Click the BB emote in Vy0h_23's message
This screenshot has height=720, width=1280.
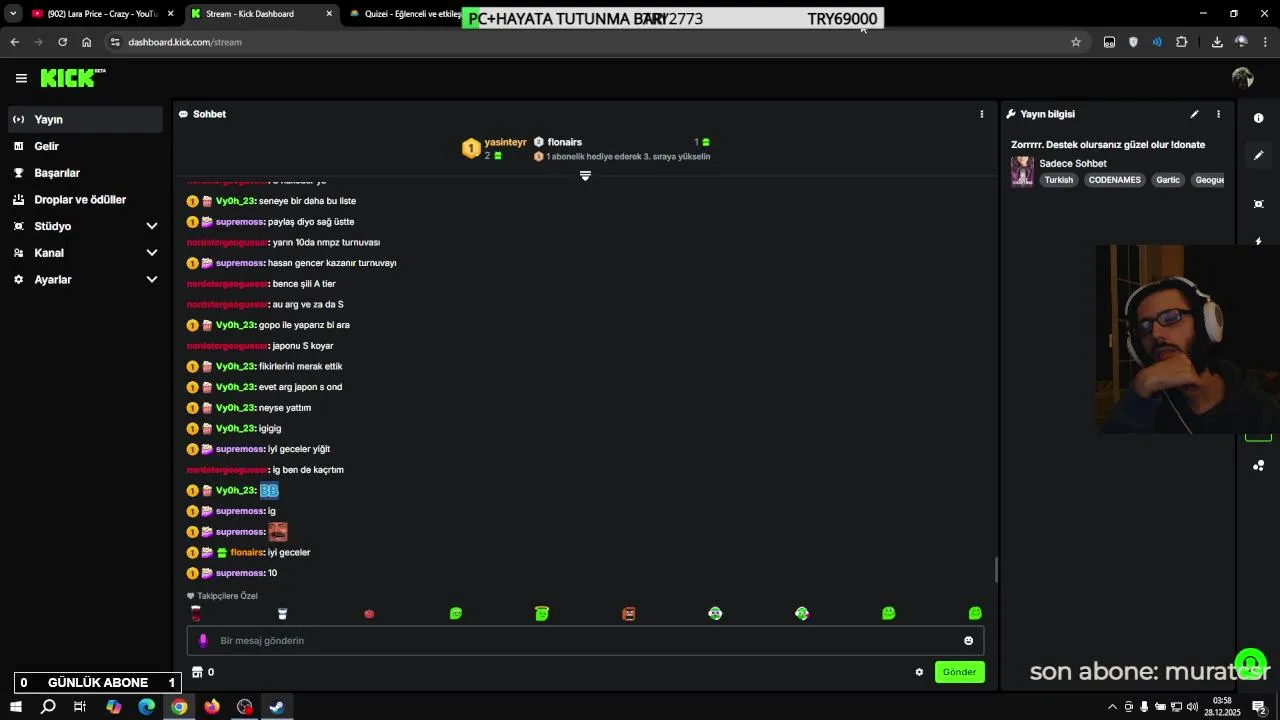point(269,490)
